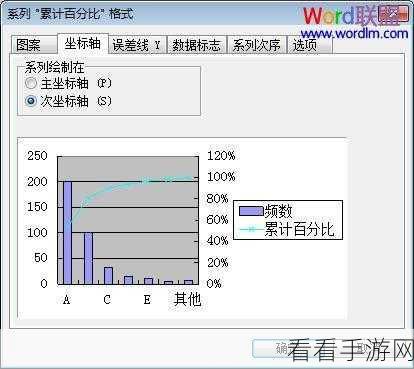Open the 误差线 Y tab
This screenshot has height=369, width=414.
tap(137, 45)
